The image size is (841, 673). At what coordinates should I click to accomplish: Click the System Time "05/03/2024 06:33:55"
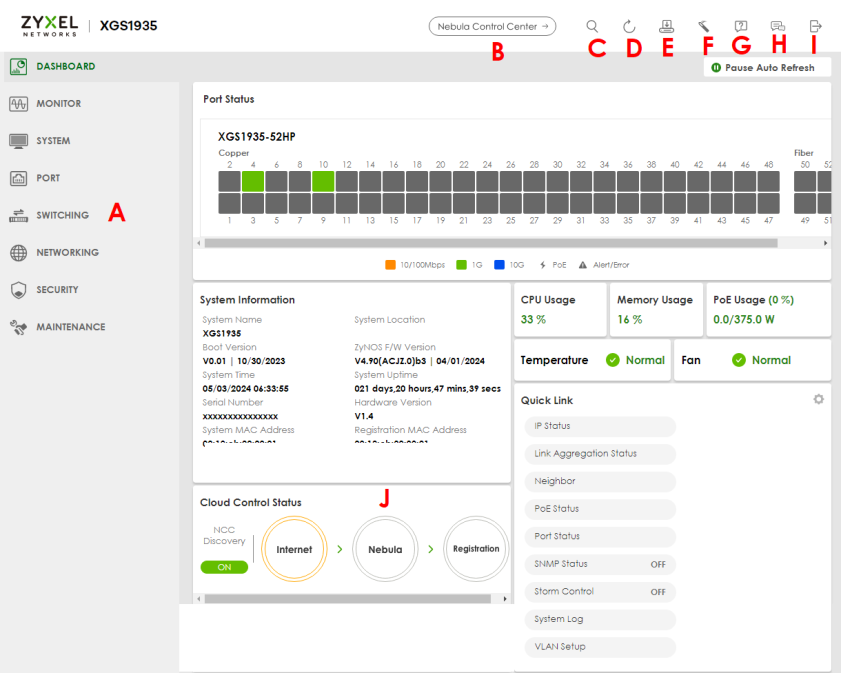(x=246, y=389)
